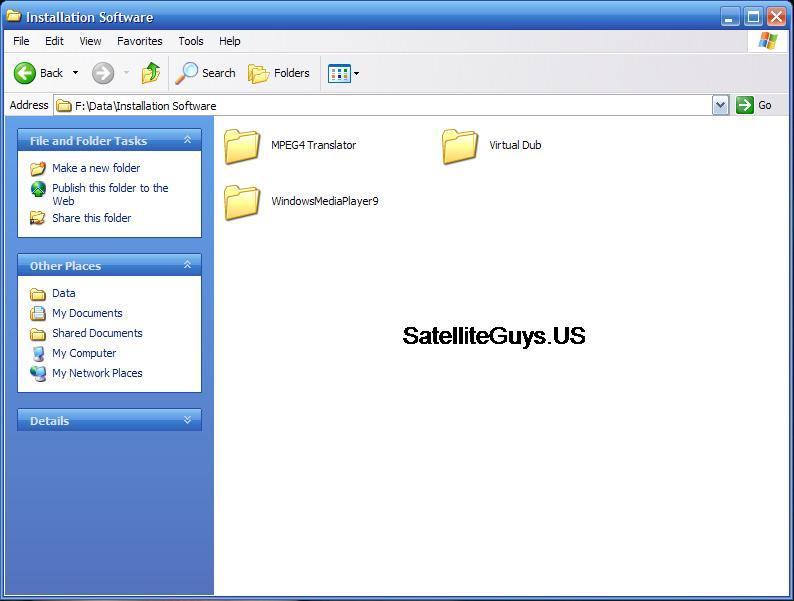
Task: Open the Tools menu
Action: [191, 41]
